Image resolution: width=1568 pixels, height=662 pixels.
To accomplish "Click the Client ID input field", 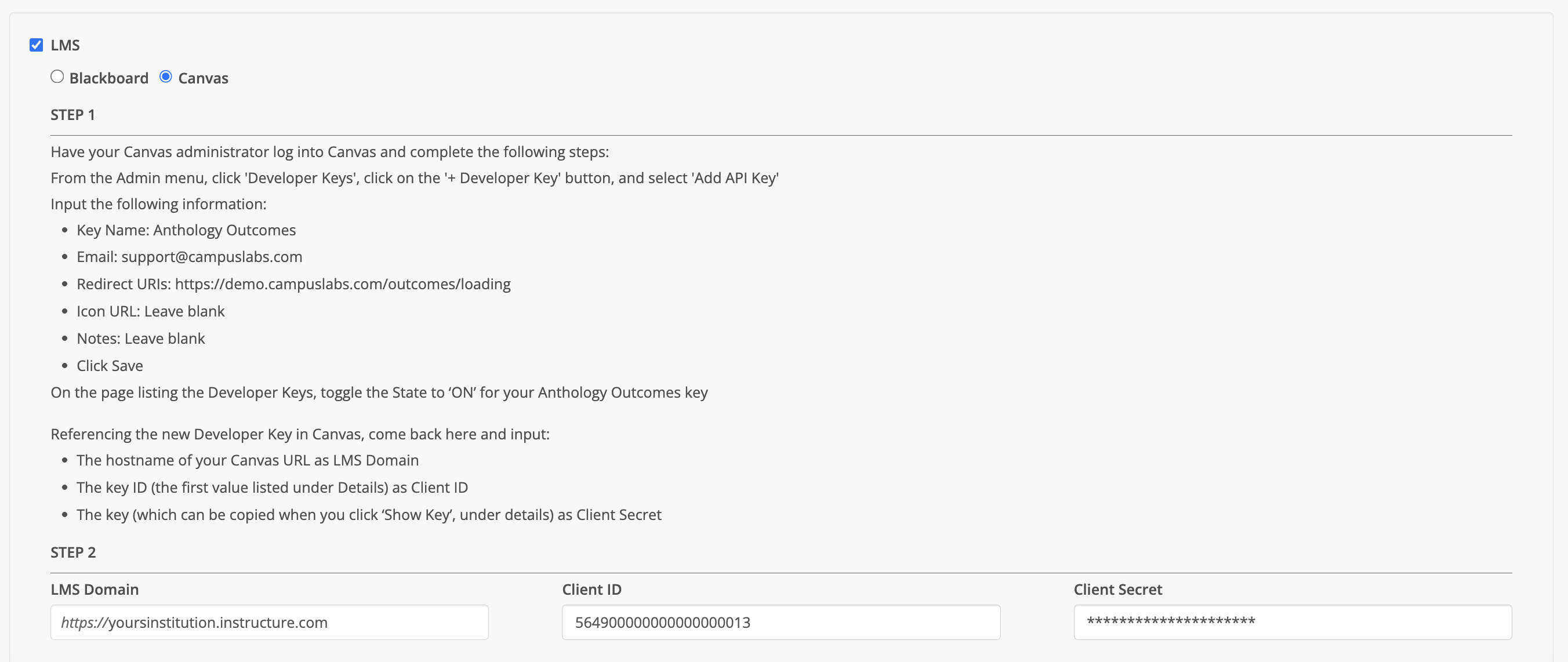I will tap(781, 622).
